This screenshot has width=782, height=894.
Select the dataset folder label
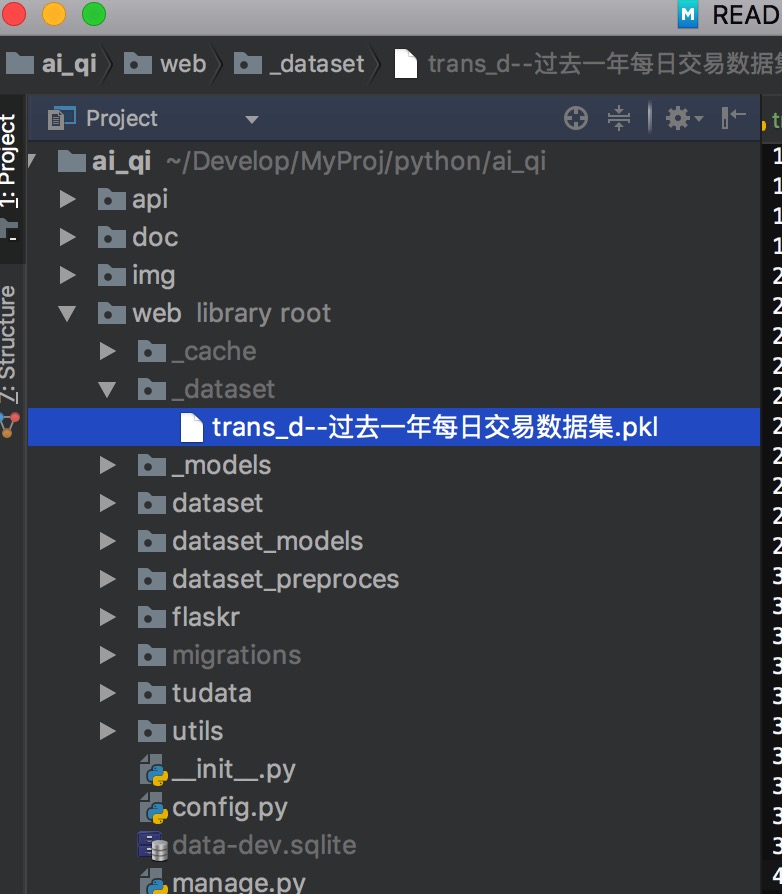tap(218, 503)
